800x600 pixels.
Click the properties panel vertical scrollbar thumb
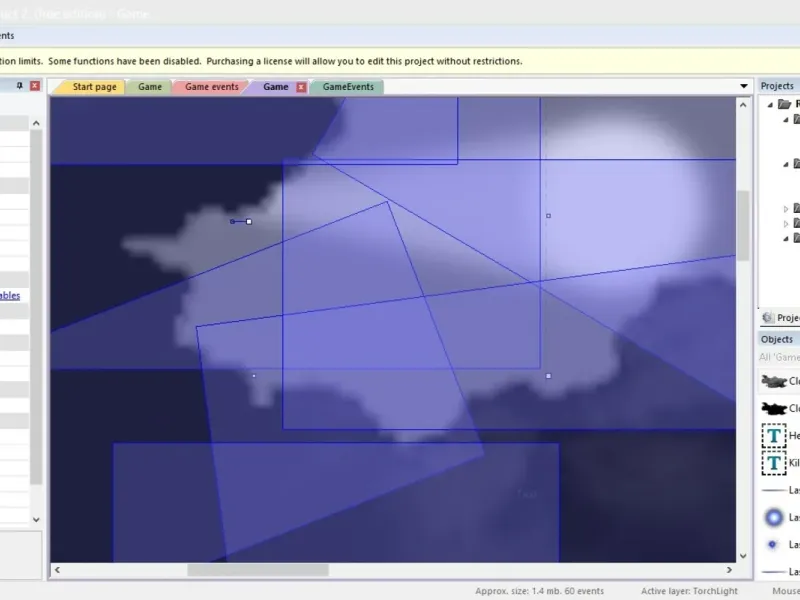(36, 307)
